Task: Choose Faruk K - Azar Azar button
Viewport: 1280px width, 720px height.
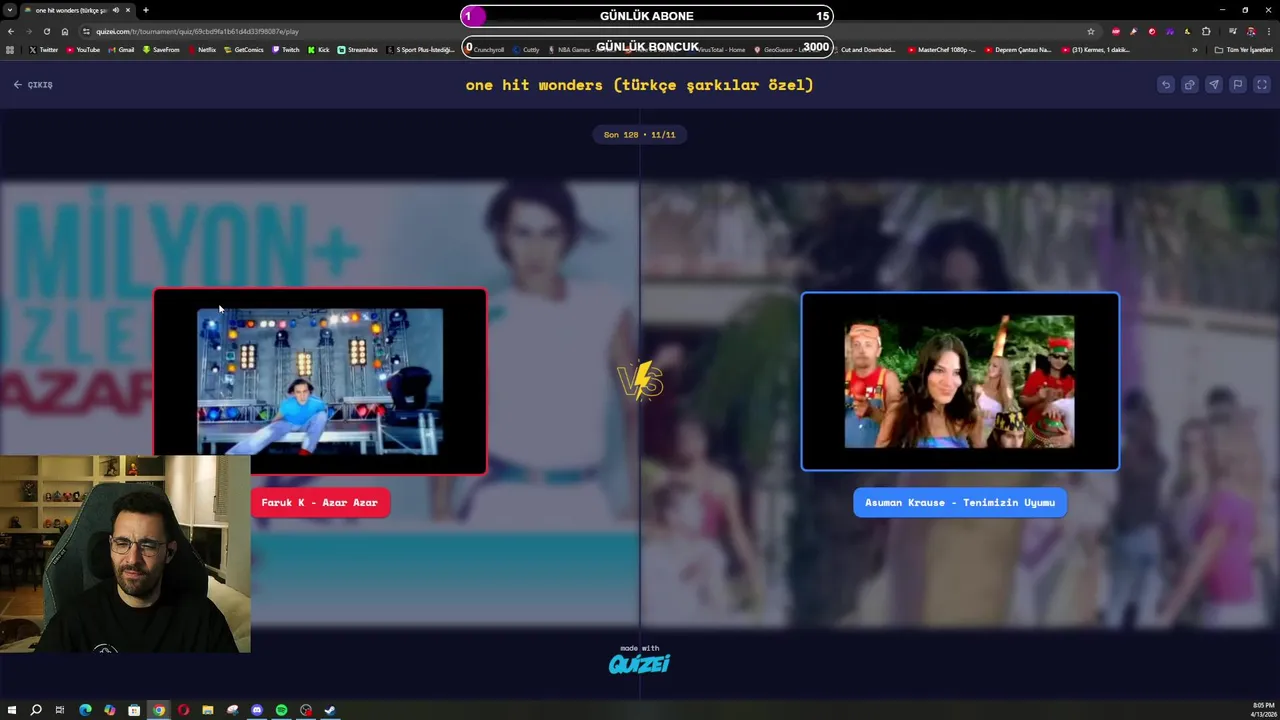Action: coord(319,502)
